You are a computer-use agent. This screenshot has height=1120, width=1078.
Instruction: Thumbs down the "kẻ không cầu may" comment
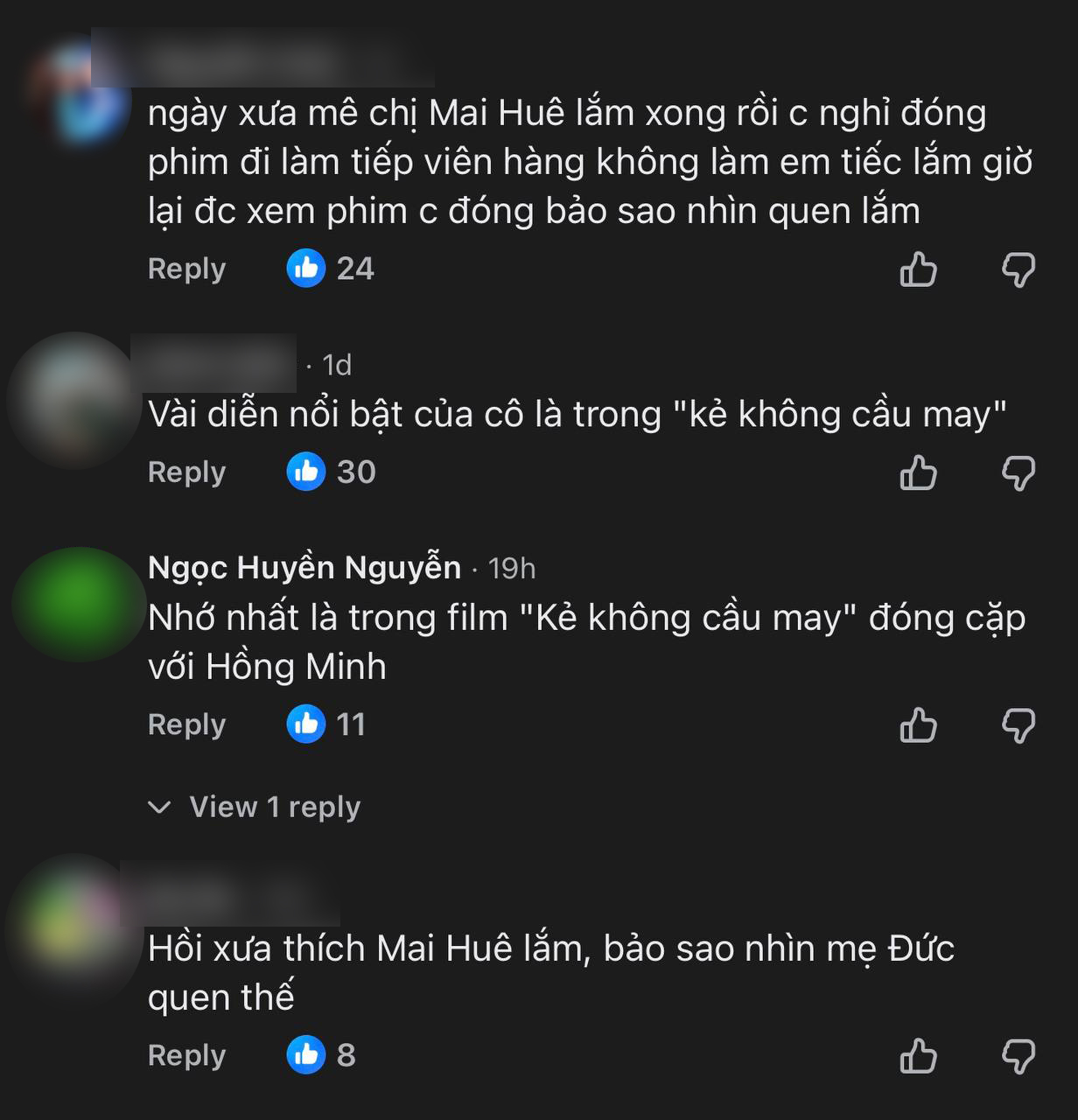(1019, 472)
